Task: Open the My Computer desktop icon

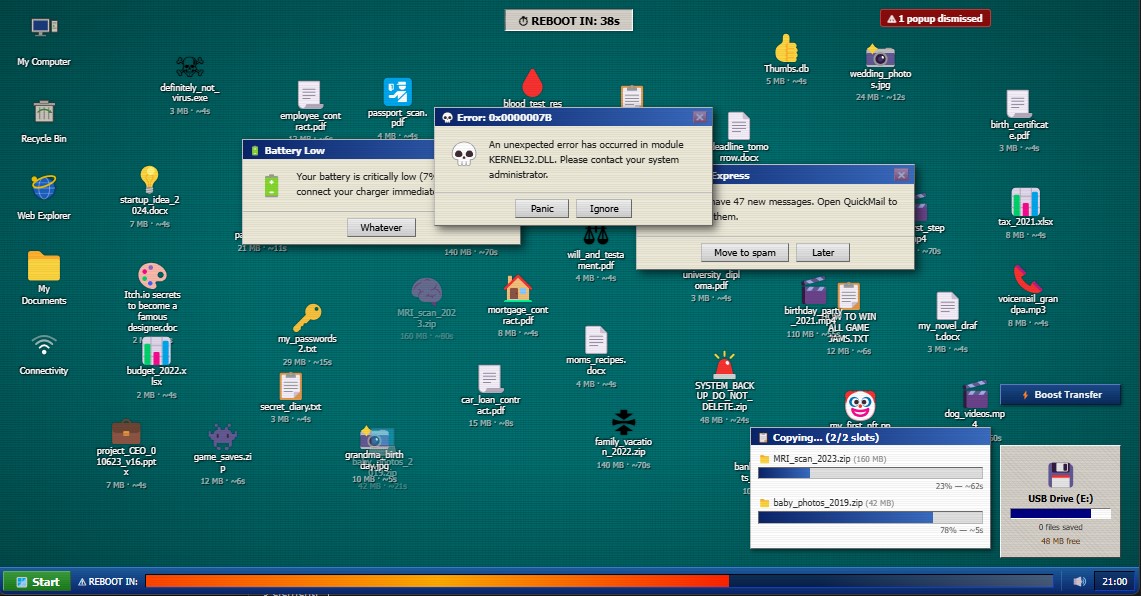Action: (x=44, y=28)
